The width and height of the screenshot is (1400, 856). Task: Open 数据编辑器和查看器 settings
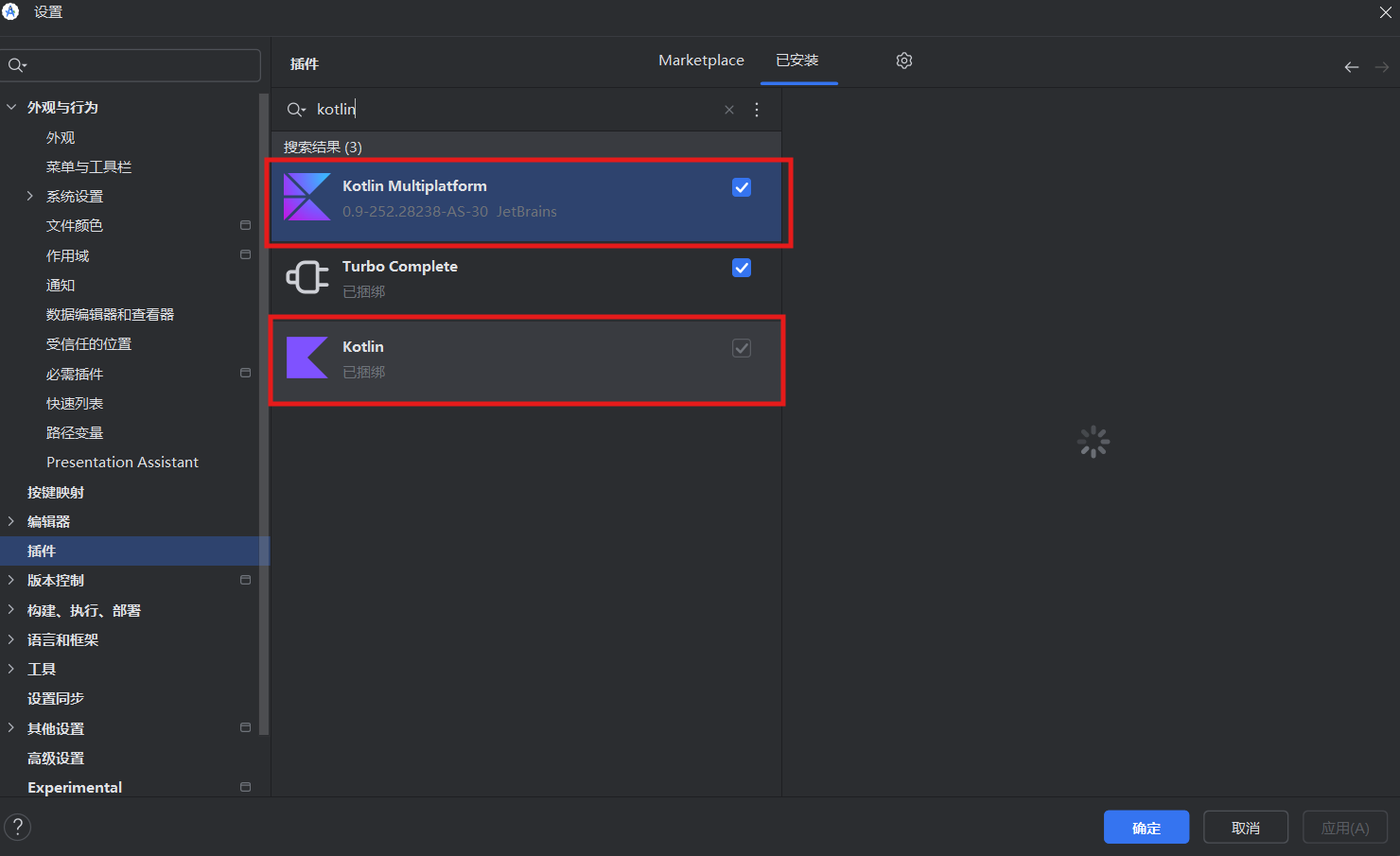click(x=110, y=314)
